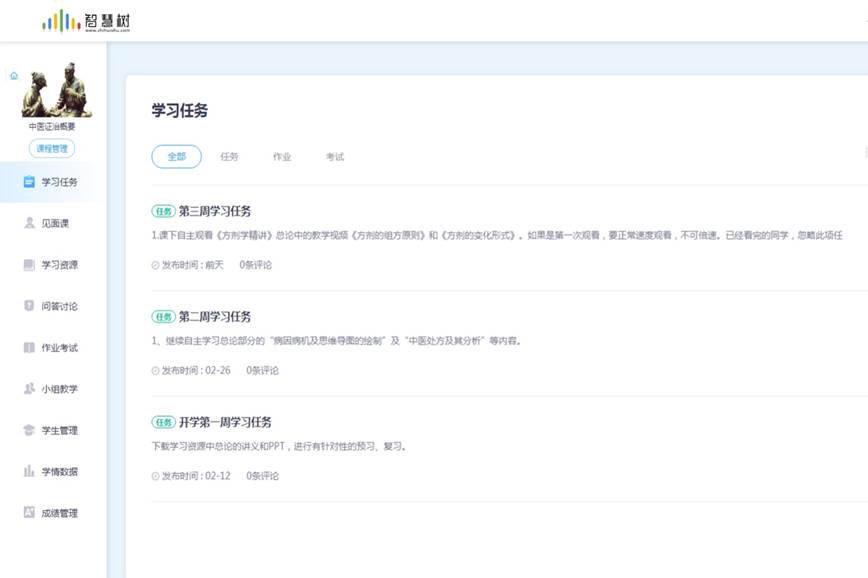Click the 小组教学 group icon
868x578 pixels.
point(29,389)
